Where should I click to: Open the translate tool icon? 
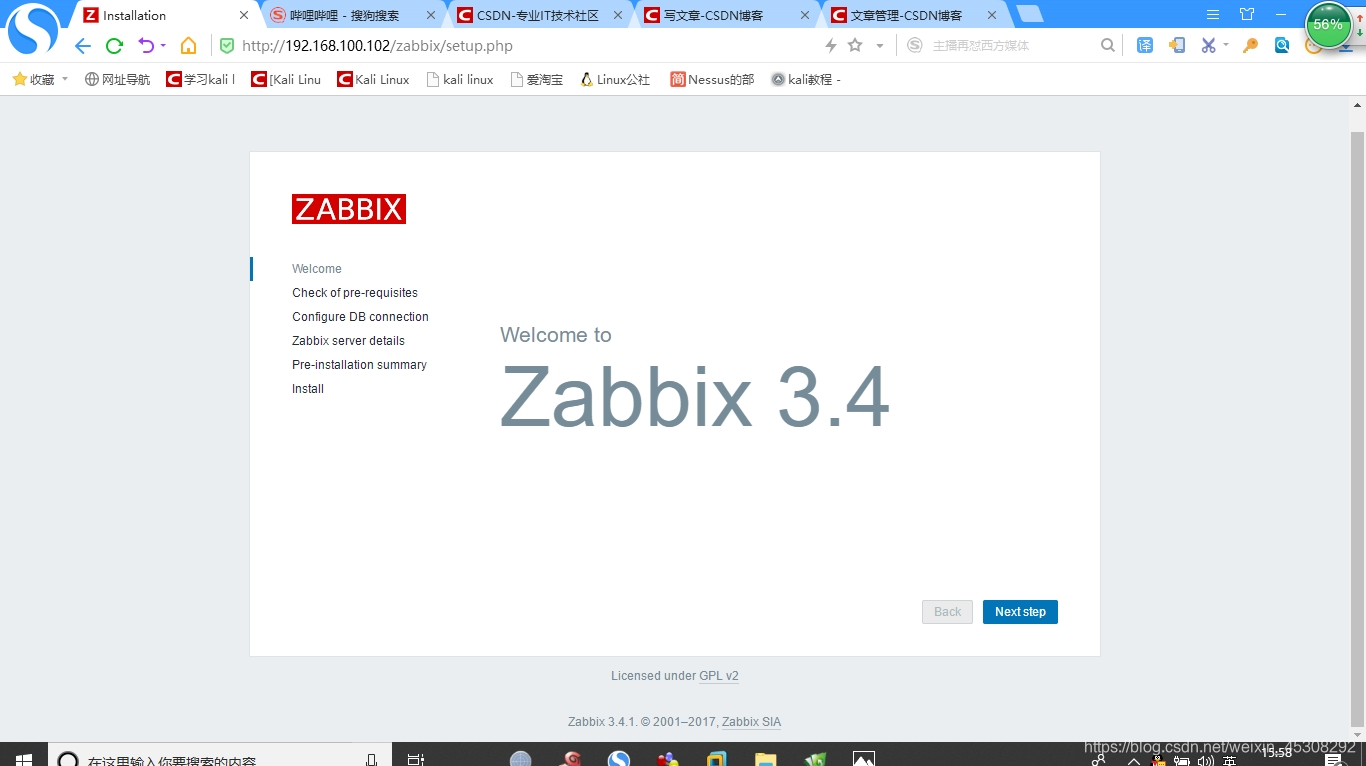(1145, 45)
